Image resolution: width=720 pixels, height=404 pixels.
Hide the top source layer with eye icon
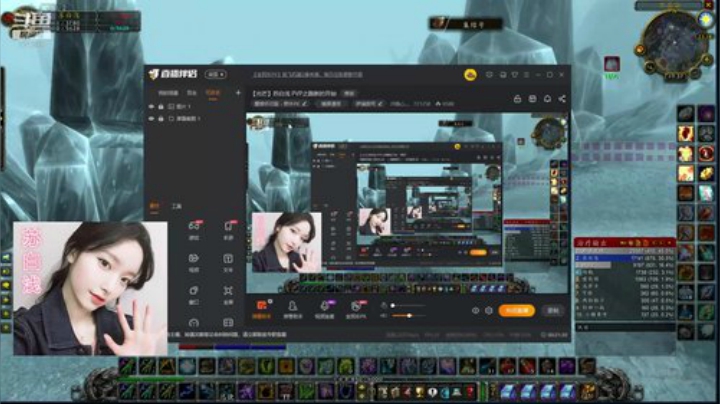(x=151, y=107)
